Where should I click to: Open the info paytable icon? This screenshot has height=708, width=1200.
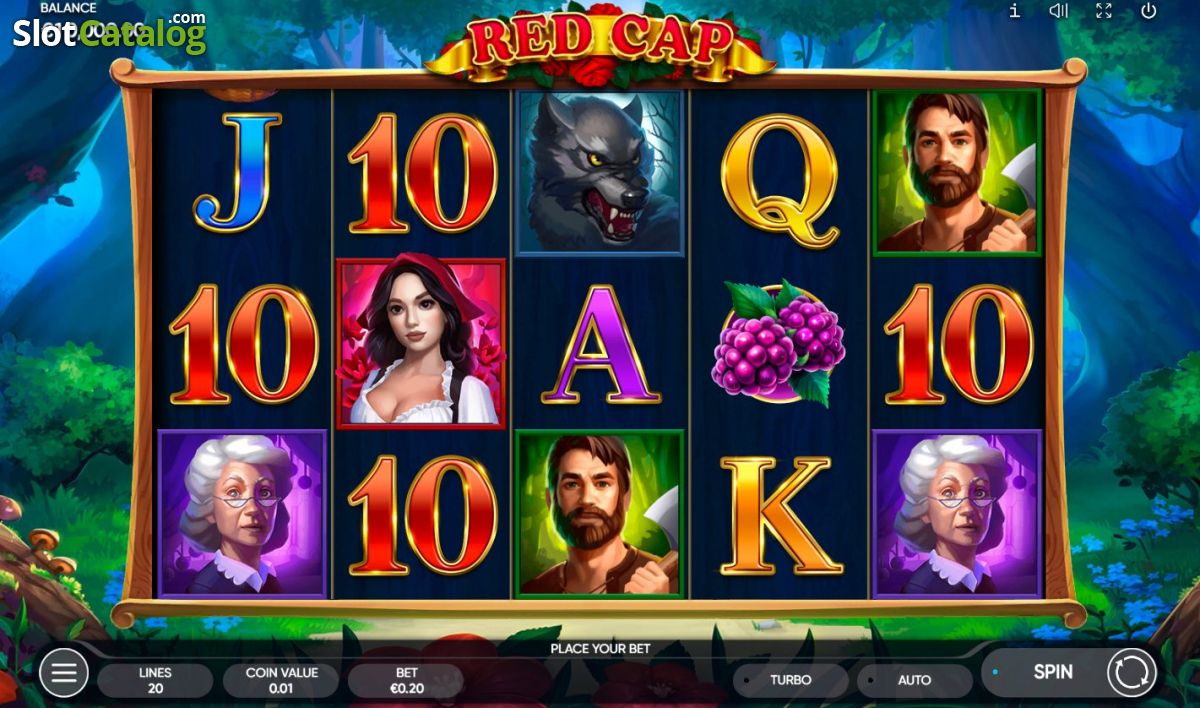click(1014, 11)
